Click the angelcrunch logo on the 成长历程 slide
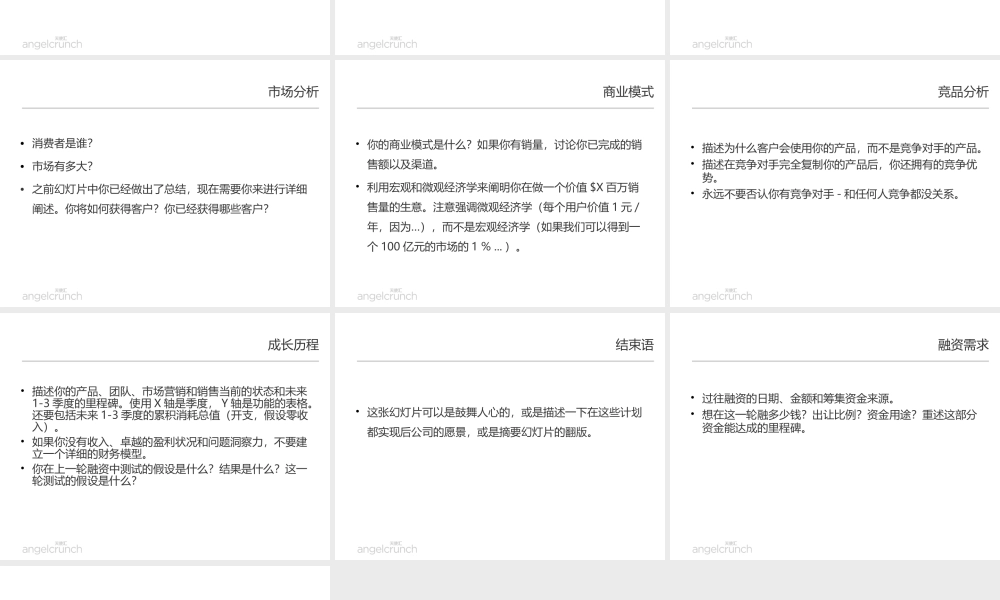1000x600 pixels. click(50, 548)
